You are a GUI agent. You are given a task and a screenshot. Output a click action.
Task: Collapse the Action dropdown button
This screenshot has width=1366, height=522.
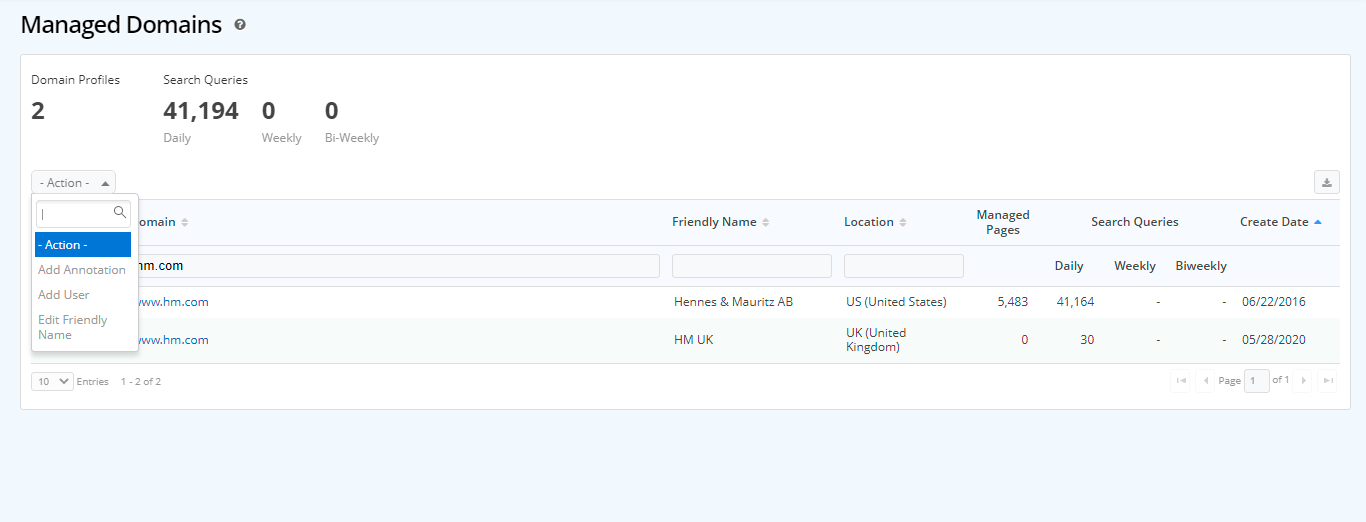point(74,183)
